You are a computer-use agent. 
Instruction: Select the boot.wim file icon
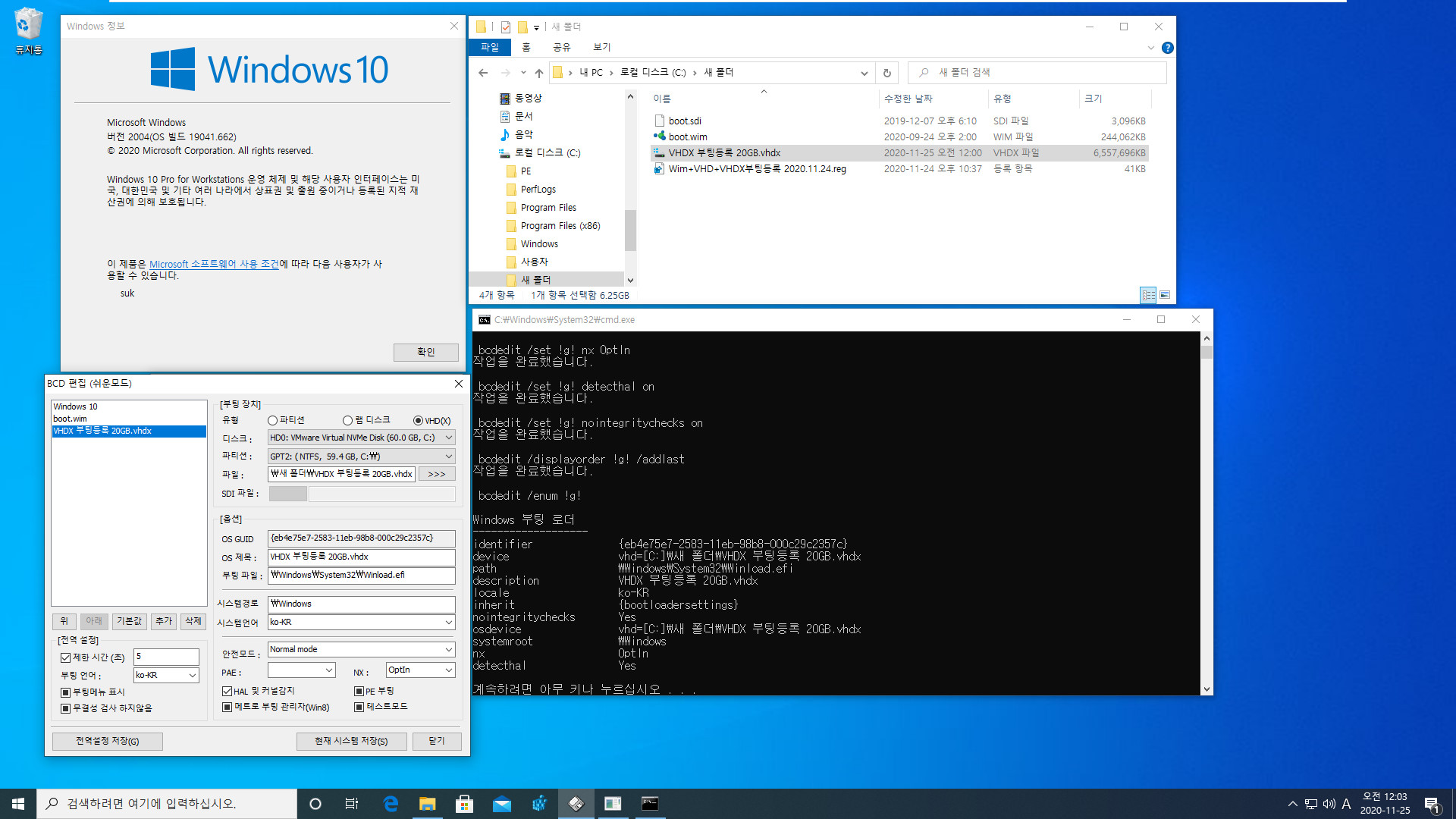click(659, 136)
